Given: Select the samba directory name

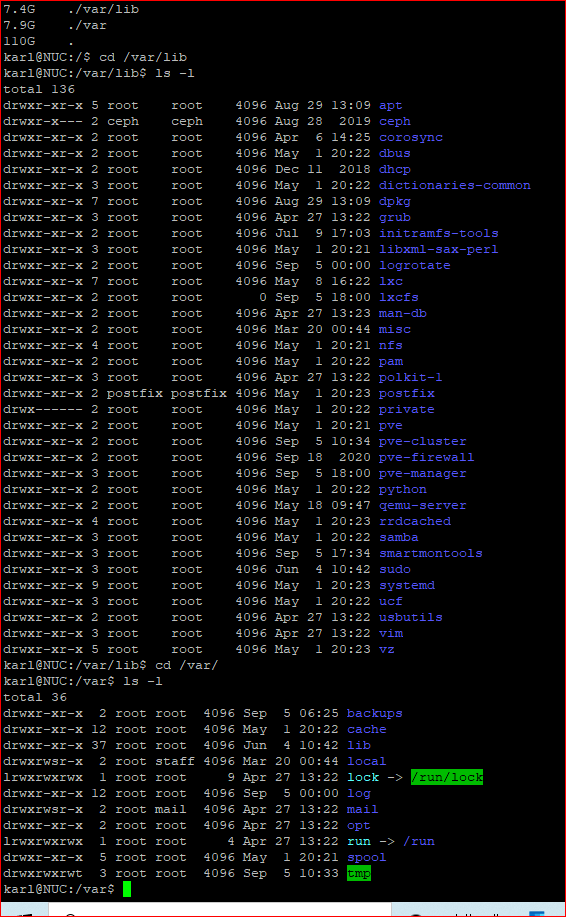Looking at the screenshot, I should [399, 537].
